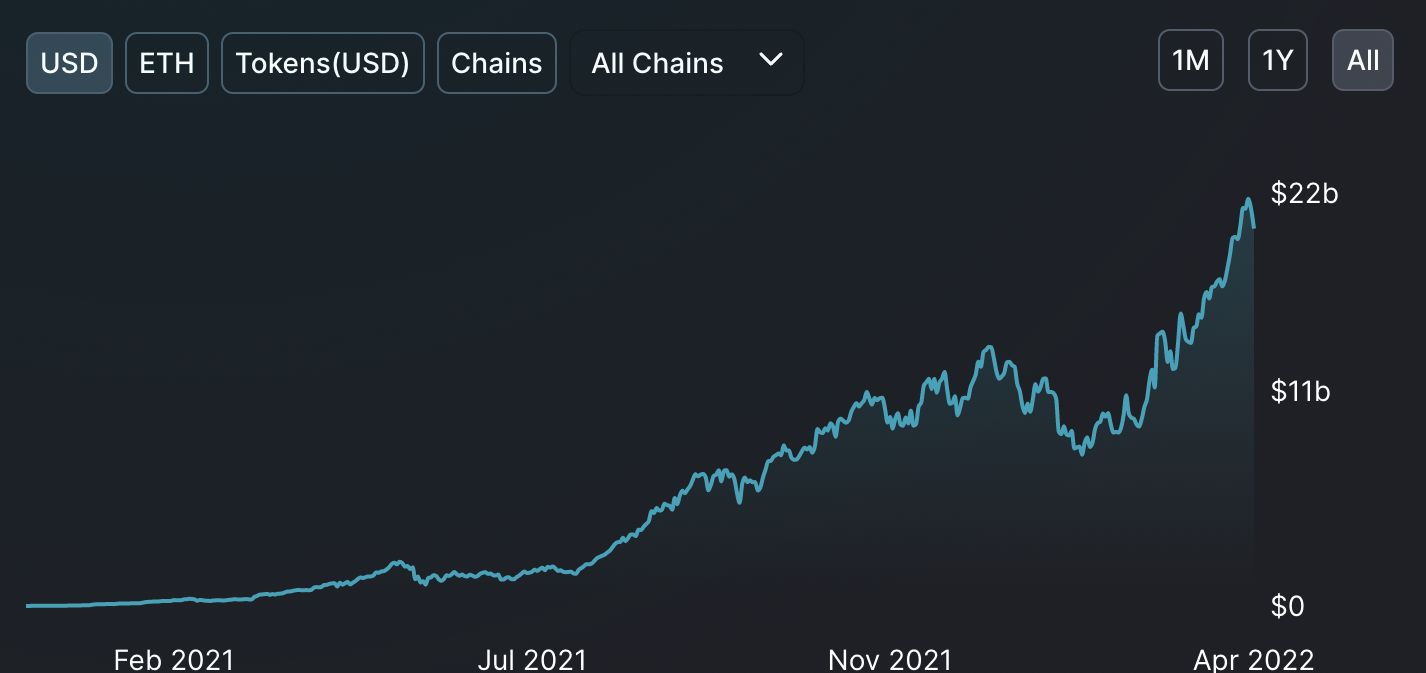The width and height of the screenshot is (1426, 673).
Task: Click the Jul 2021 x-axis label
Action: point(531,659)
